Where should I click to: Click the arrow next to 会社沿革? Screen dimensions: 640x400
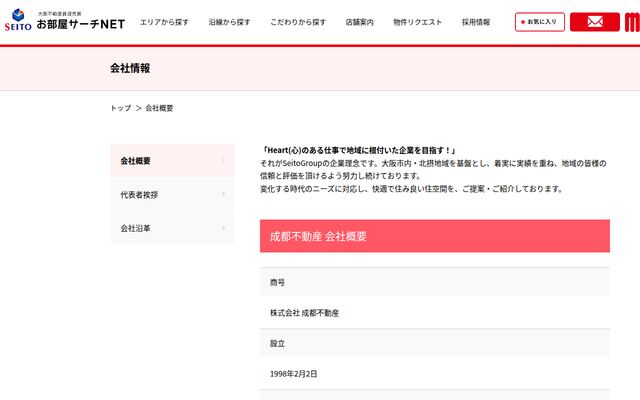pos(224,227)
